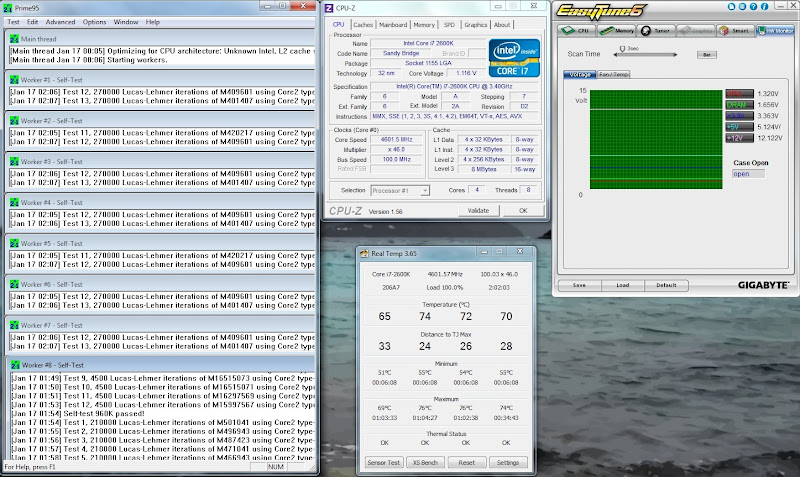Viewport: 800px width, 477px height.
Task: Open the Advanced menu in Prime95
Action: pyautogui.click(x=60, y=22)
